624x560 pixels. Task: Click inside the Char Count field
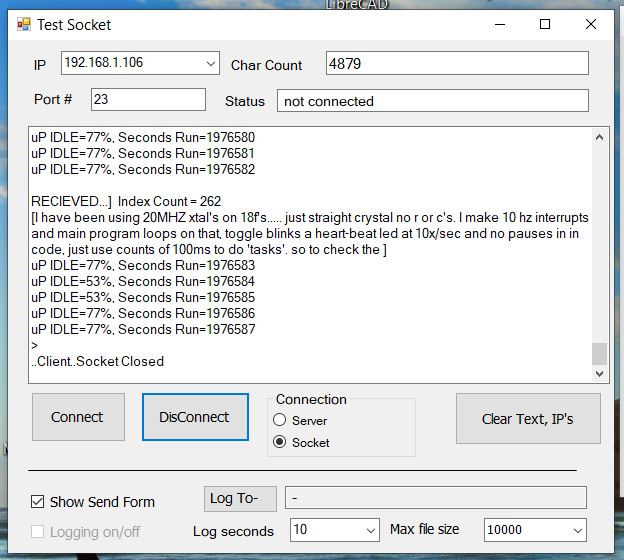coord(457,64)
